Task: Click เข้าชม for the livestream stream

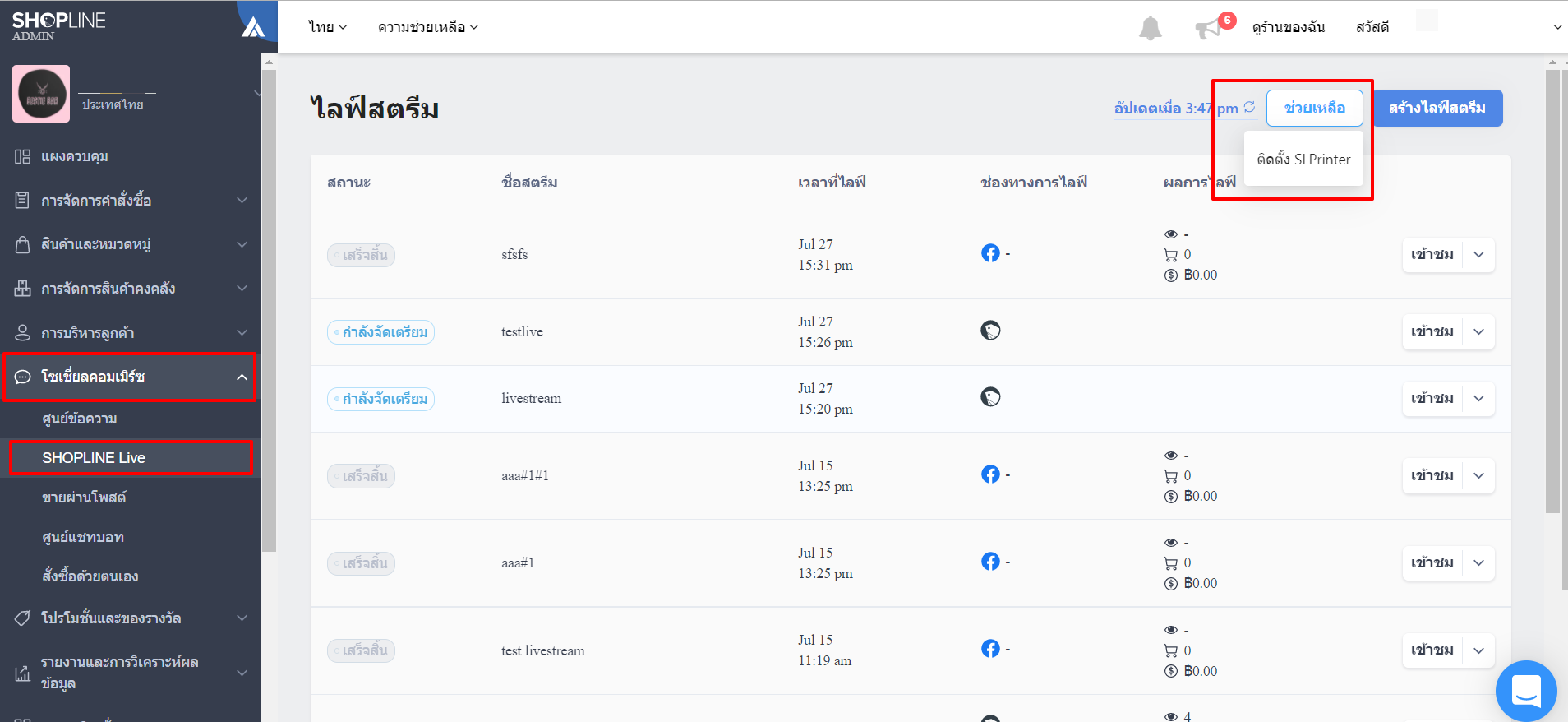Action: tap(1432, 398)
